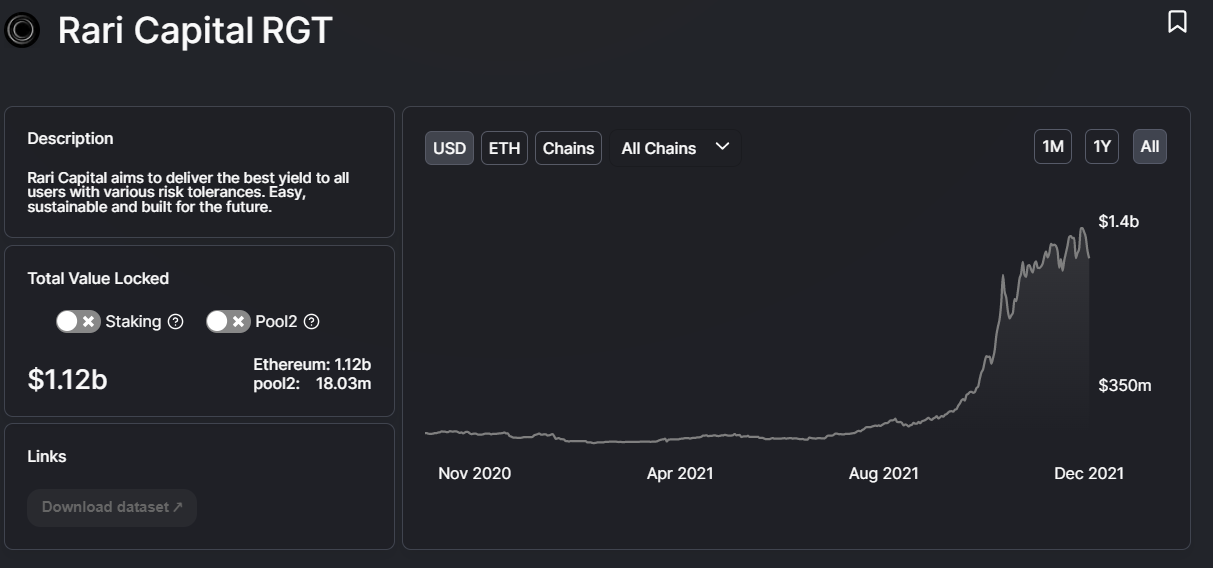This screenshot has width=1213, height=568.
Task: Switch chart denomination to ETH
Action: click(x=504, y=148)
